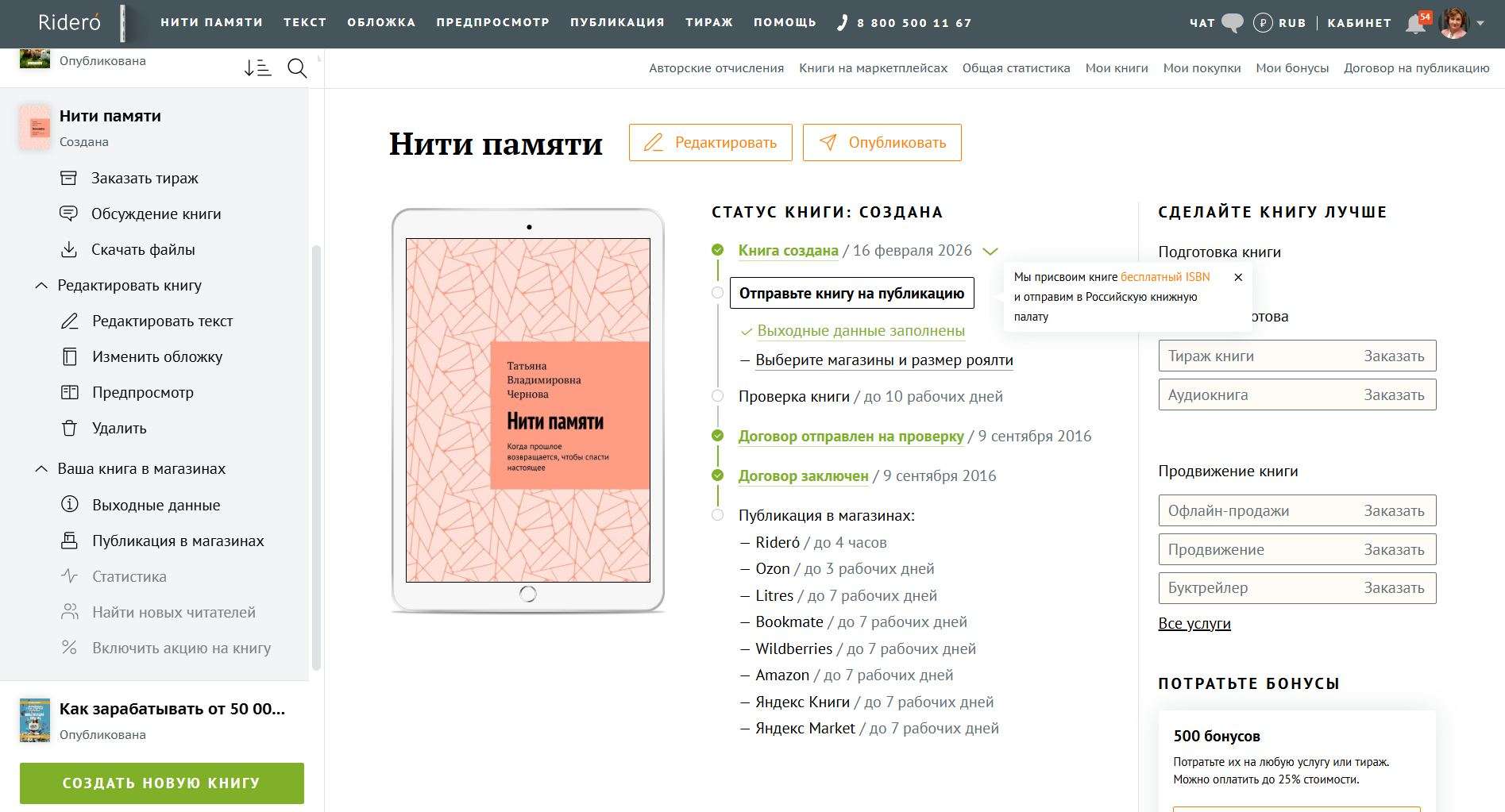Click the 'Публикация в магазинах' icon
1505x812 pixels.
70,541
